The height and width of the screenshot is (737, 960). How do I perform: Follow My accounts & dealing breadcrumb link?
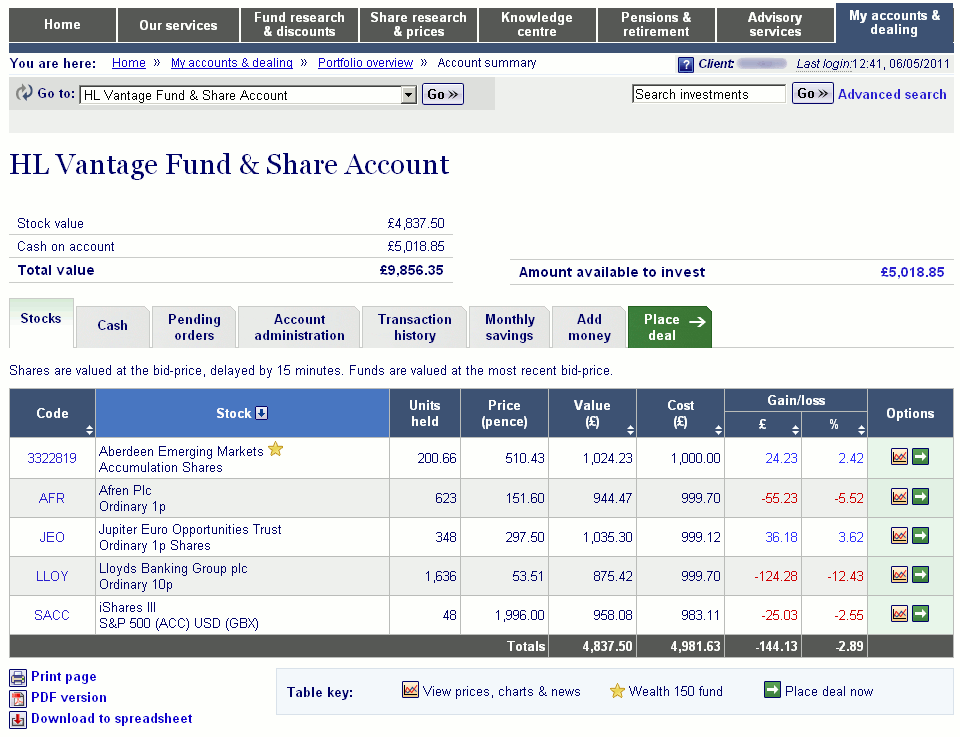point(231,63)
